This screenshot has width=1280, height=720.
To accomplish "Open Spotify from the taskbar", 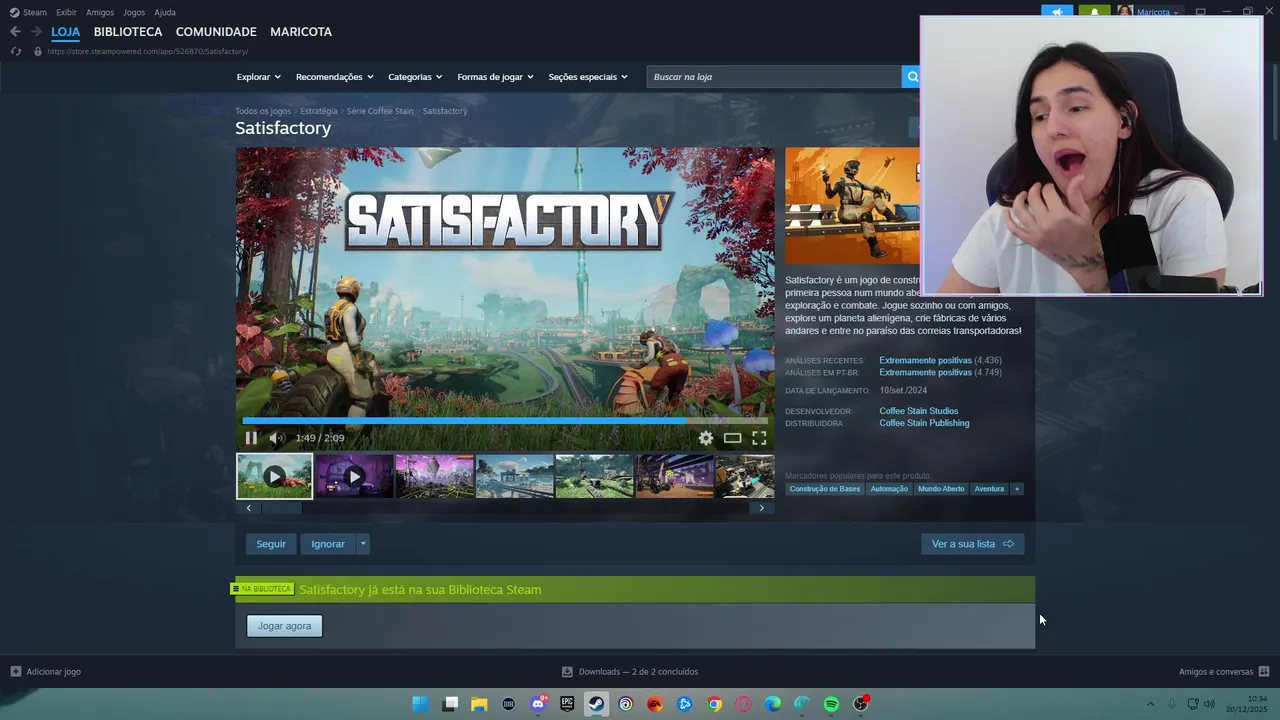I will pyautogui.click(x=831, y=704).
